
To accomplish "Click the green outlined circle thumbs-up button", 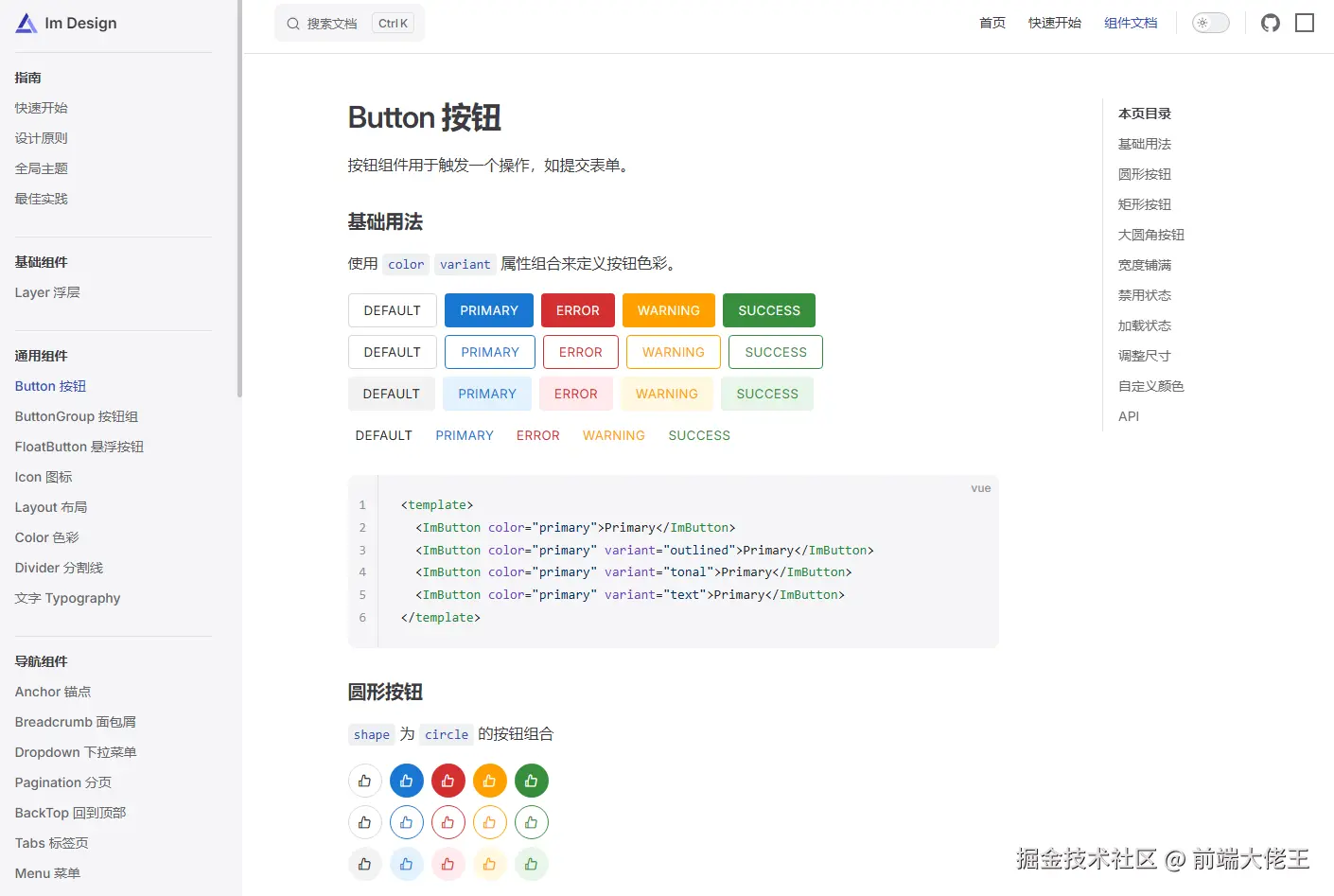I will coord(532,822).
